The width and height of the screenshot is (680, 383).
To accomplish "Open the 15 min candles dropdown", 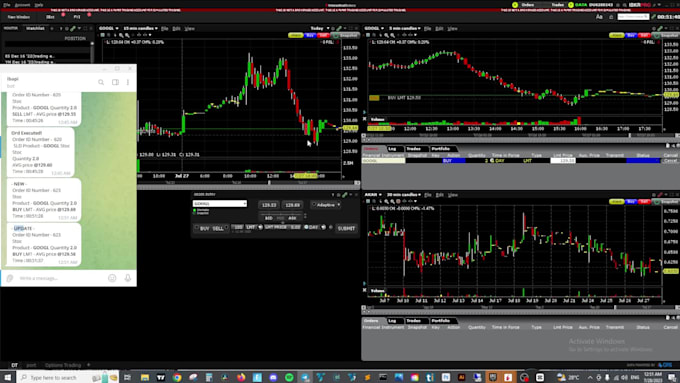I will (x=141, y=29).
